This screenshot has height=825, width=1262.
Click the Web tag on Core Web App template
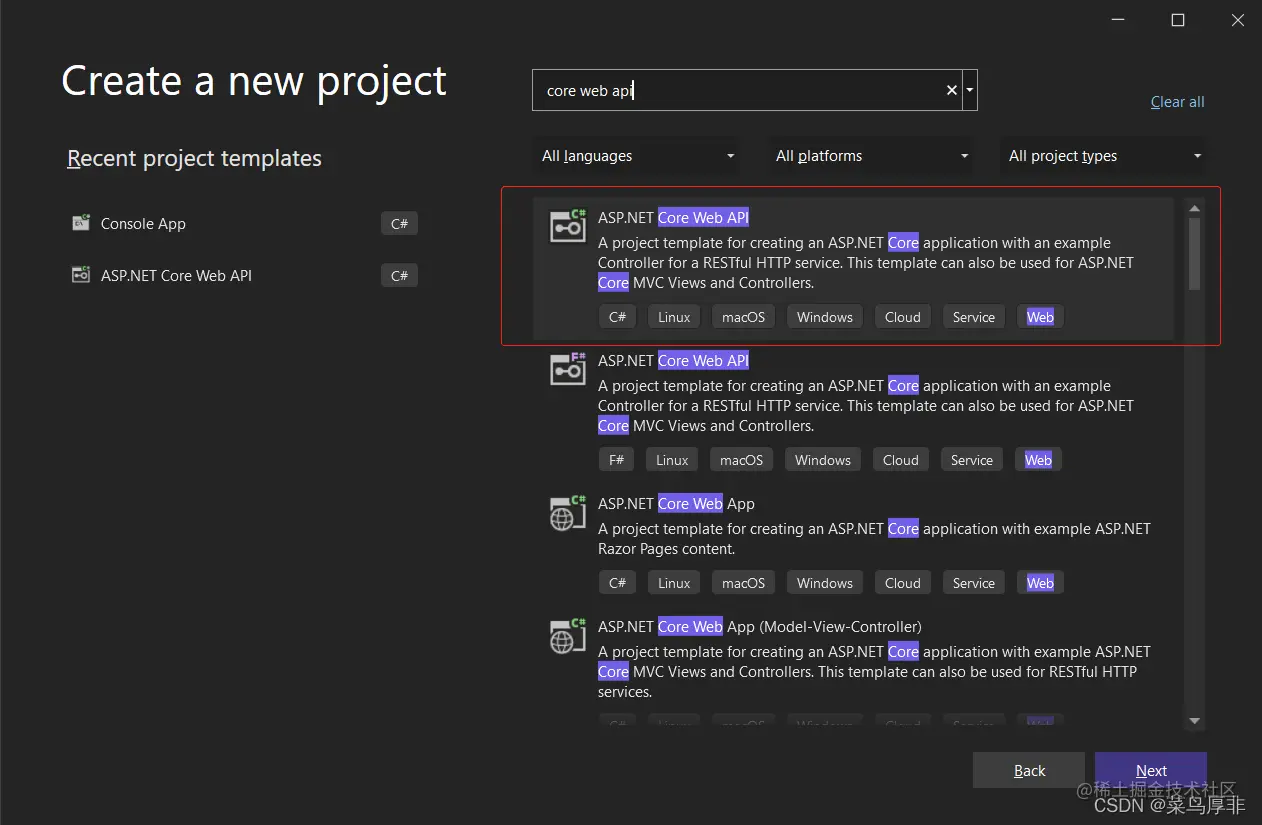(x=1040, y=583)
